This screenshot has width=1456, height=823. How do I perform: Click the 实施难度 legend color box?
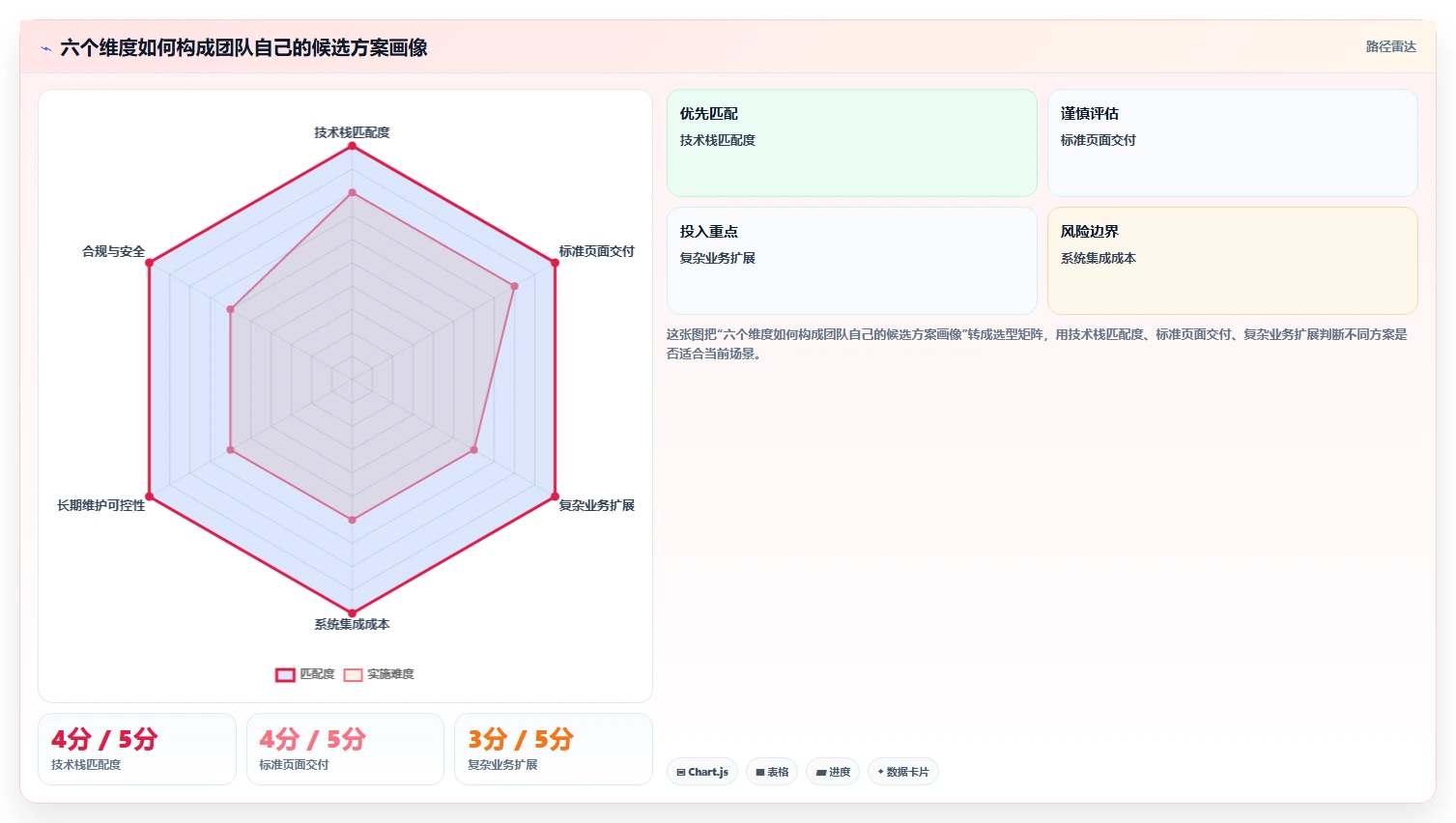click(x=354, y=675)
